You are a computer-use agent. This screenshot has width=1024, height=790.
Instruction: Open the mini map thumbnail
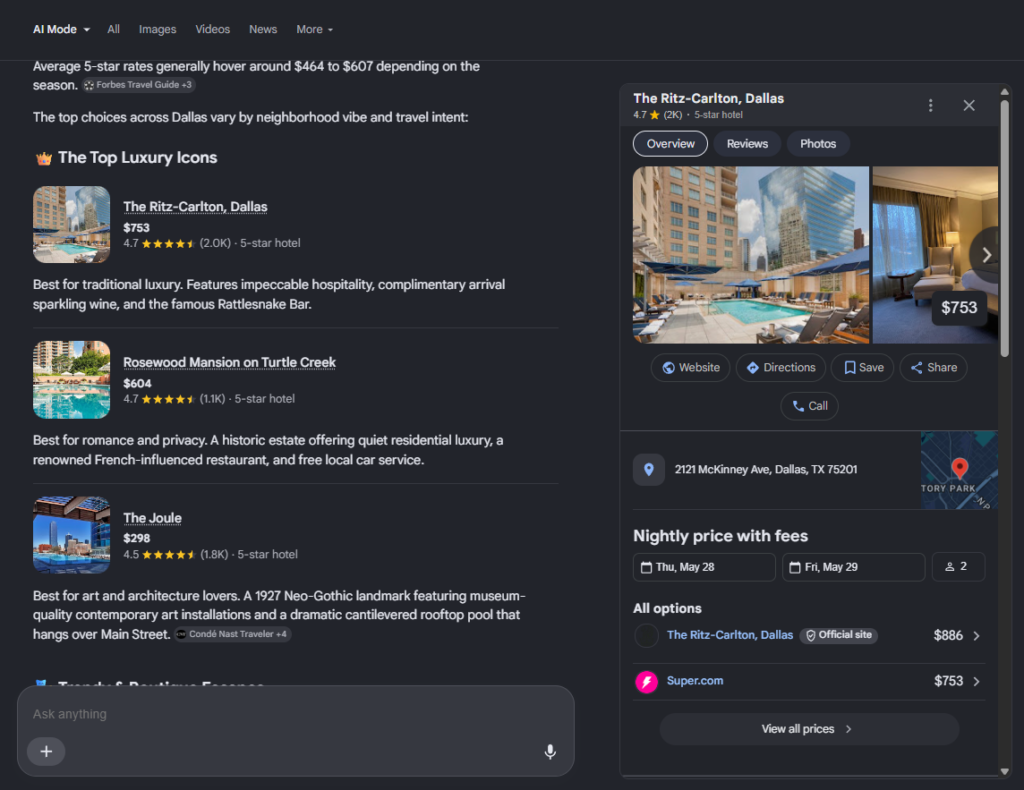pos(959,470)
